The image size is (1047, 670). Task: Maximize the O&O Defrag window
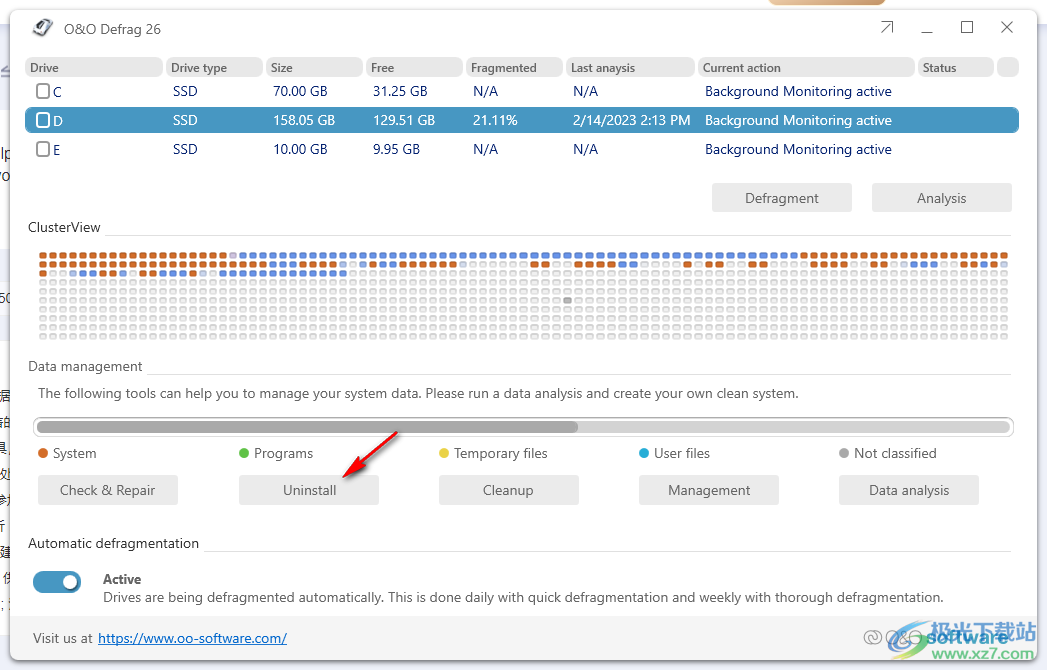967,27
